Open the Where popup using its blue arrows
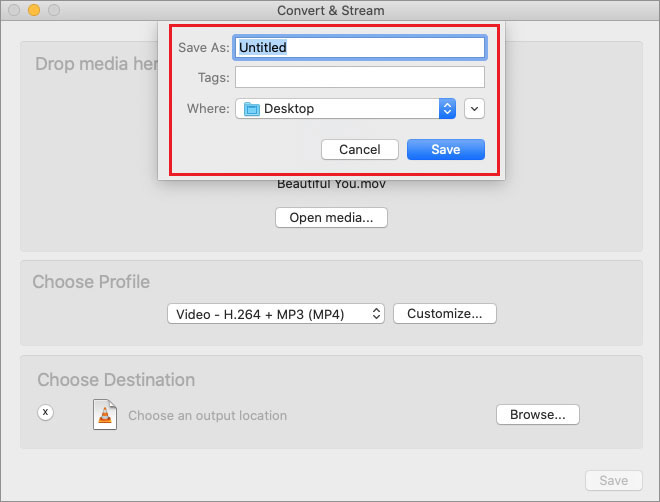 pos(447,108)
